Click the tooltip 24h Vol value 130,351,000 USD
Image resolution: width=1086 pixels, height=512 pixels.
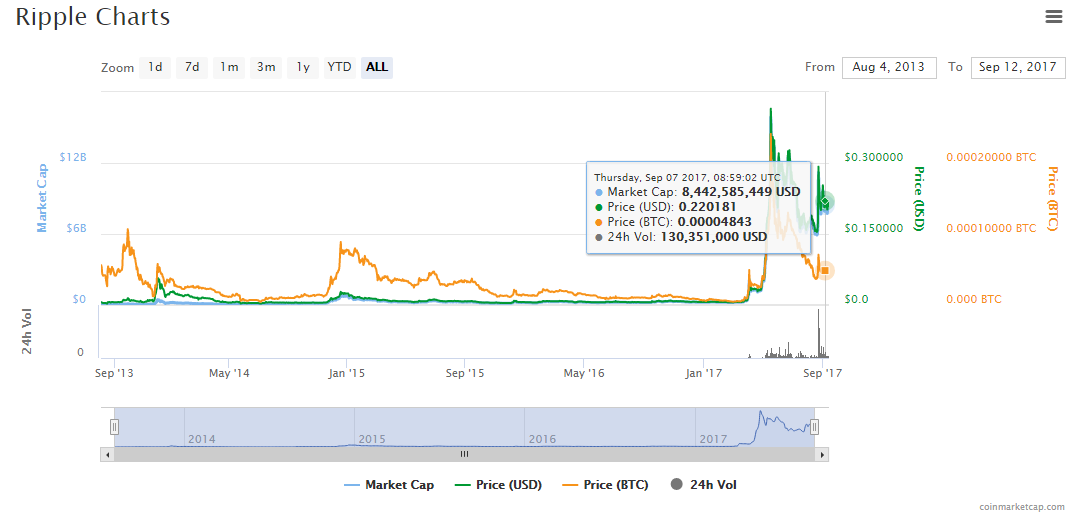pyautogui.click(x=714, y=237)
